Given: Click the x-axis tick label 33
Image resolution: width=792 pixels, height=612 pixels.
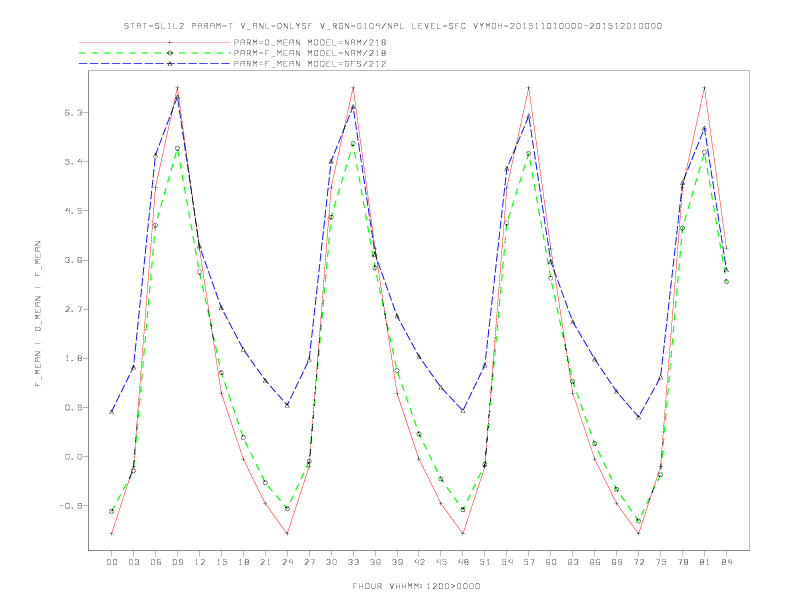Looking at the screenshot, I should coord(353,562).
